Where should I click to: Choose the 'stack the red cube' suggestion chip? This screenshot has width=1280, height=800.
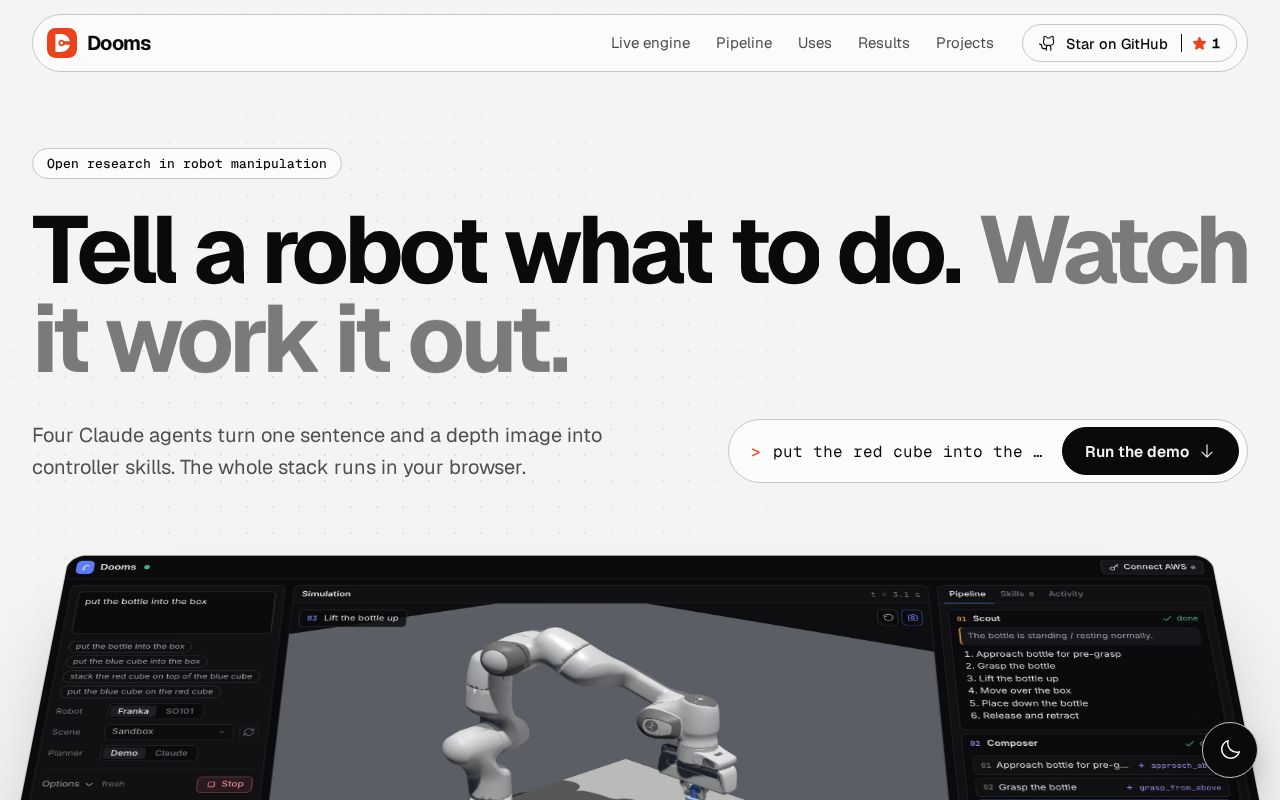tap(161, 676)
